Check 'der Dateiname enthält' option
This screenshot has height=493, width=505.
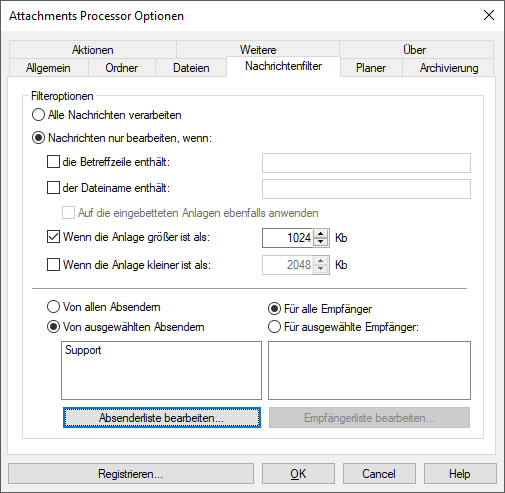coord(53,188)
